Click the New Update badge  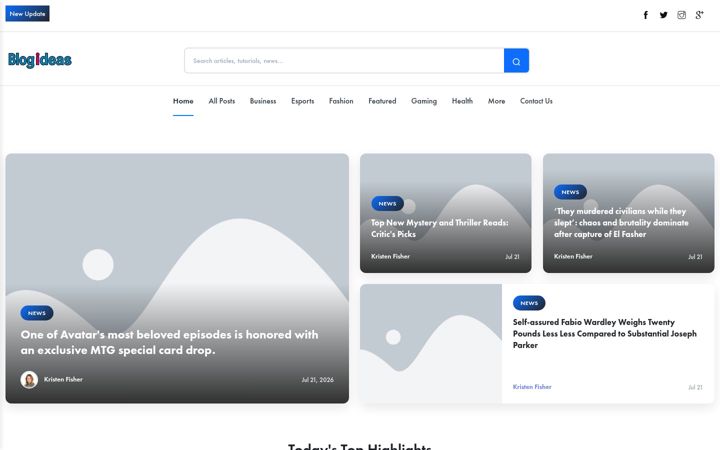(x=27, y=14)
